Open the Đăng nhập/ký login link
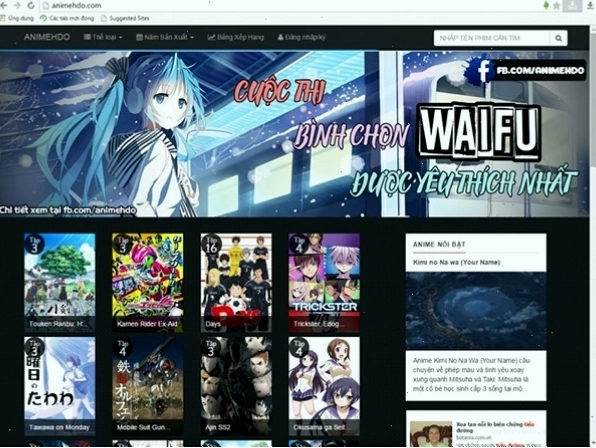The image size is (596, 448). click(301, 37)
